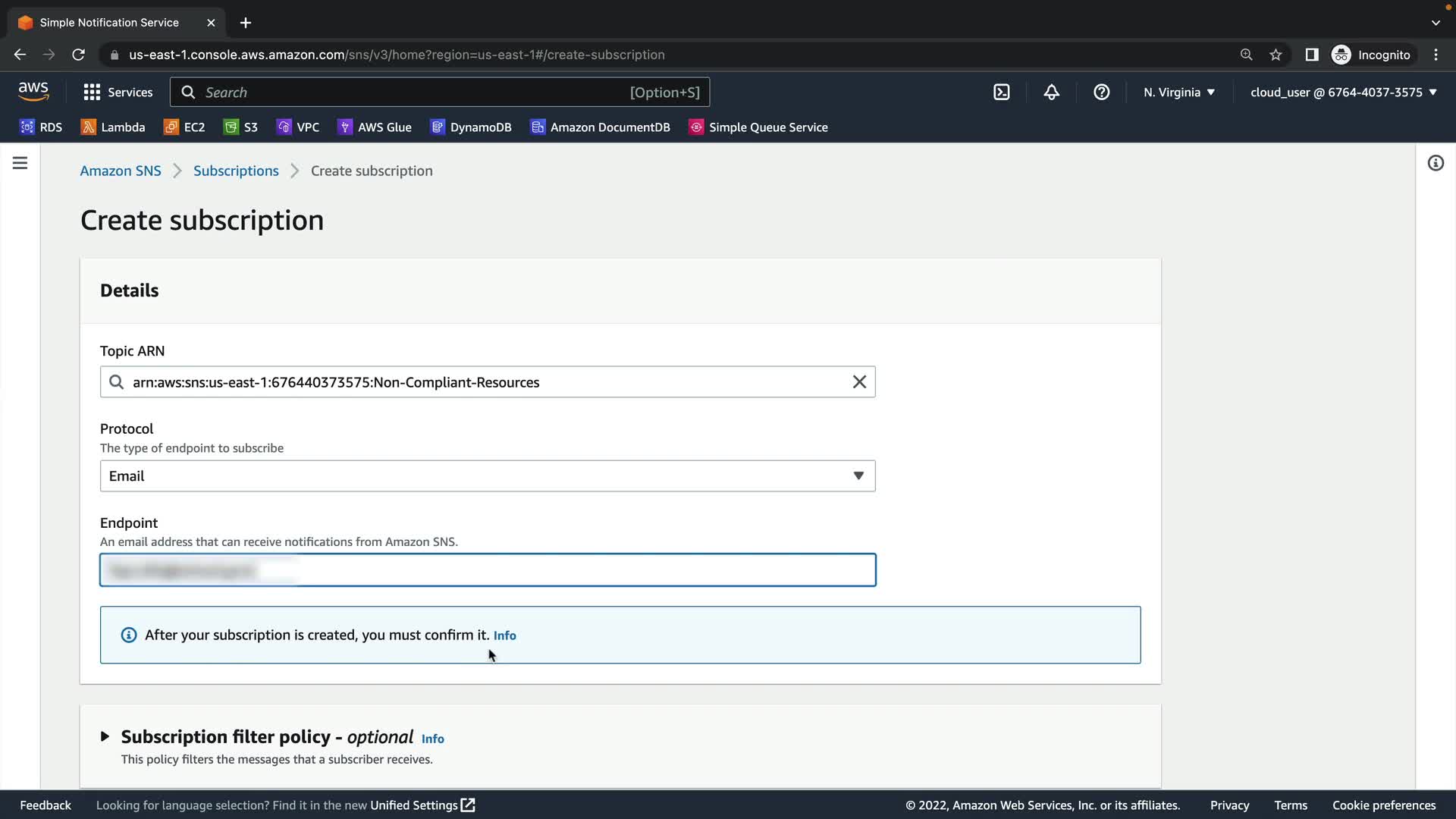Open the AWS CloudShell icon
Image resolution: width=1456 pixels, height=819 pixels.
[x=1002, y=93]
